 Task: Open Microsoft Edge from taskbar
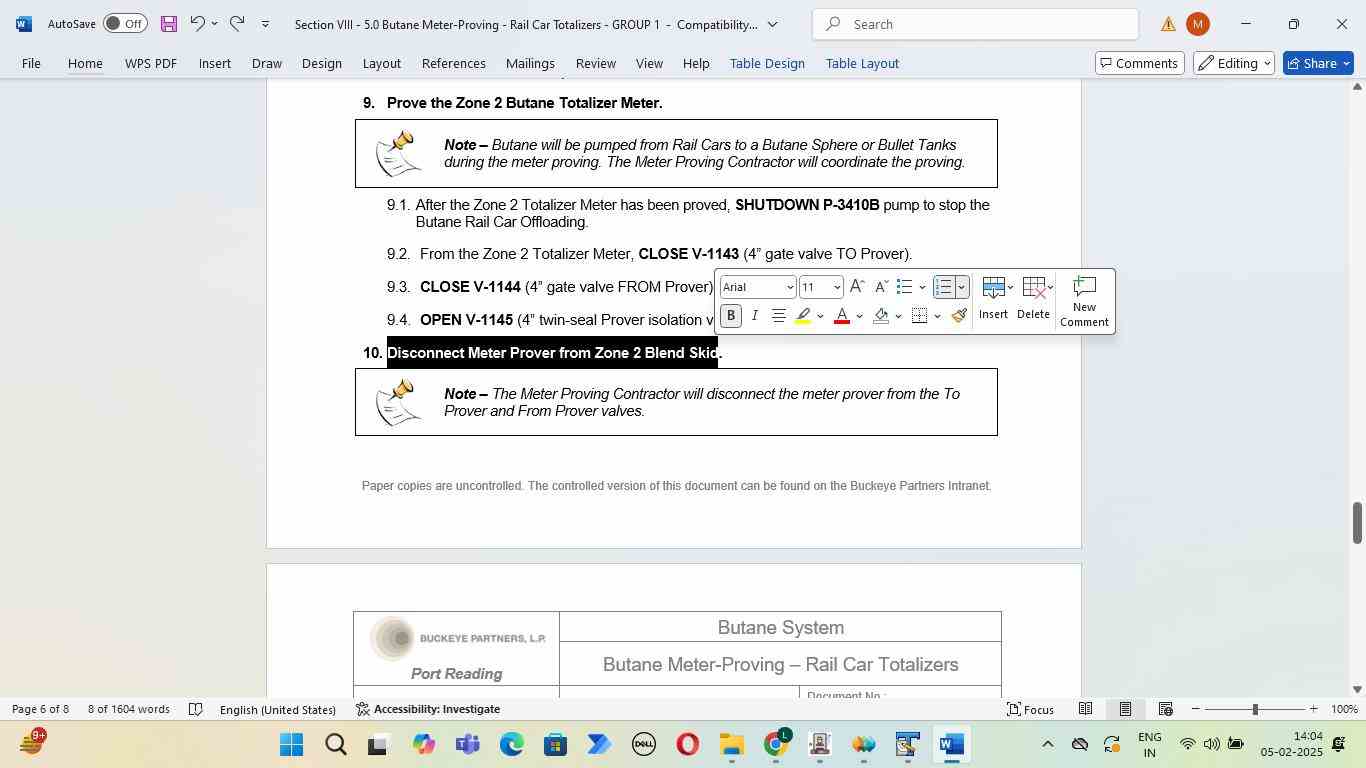pos(512,745)
